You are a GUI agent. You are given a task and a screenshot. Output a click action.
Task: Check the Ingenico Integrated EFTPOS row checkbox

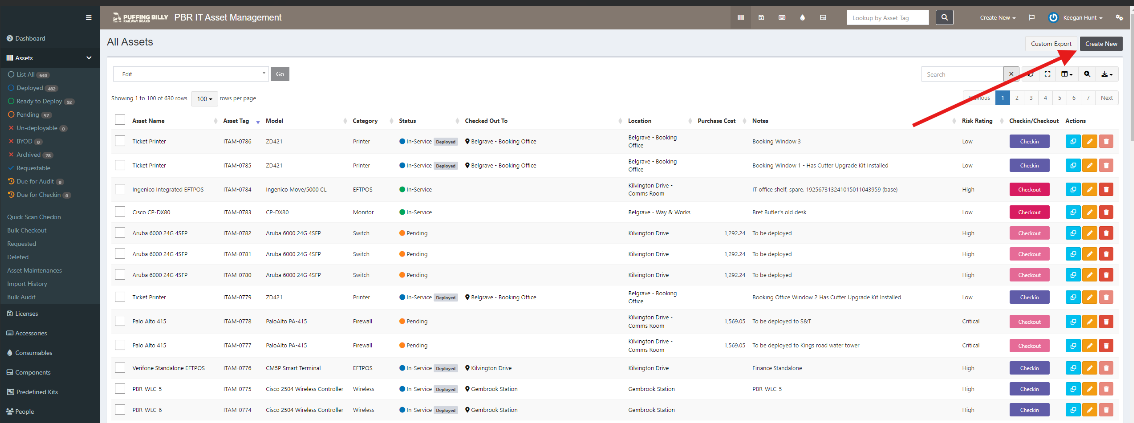(x=120, y=189)
